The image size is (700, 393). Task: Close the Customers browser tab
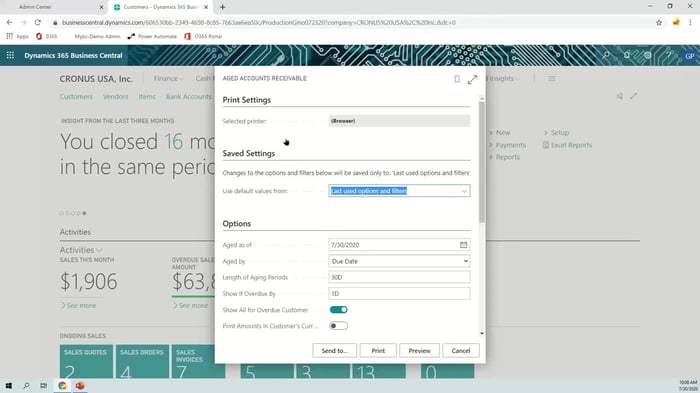(206, 7)
